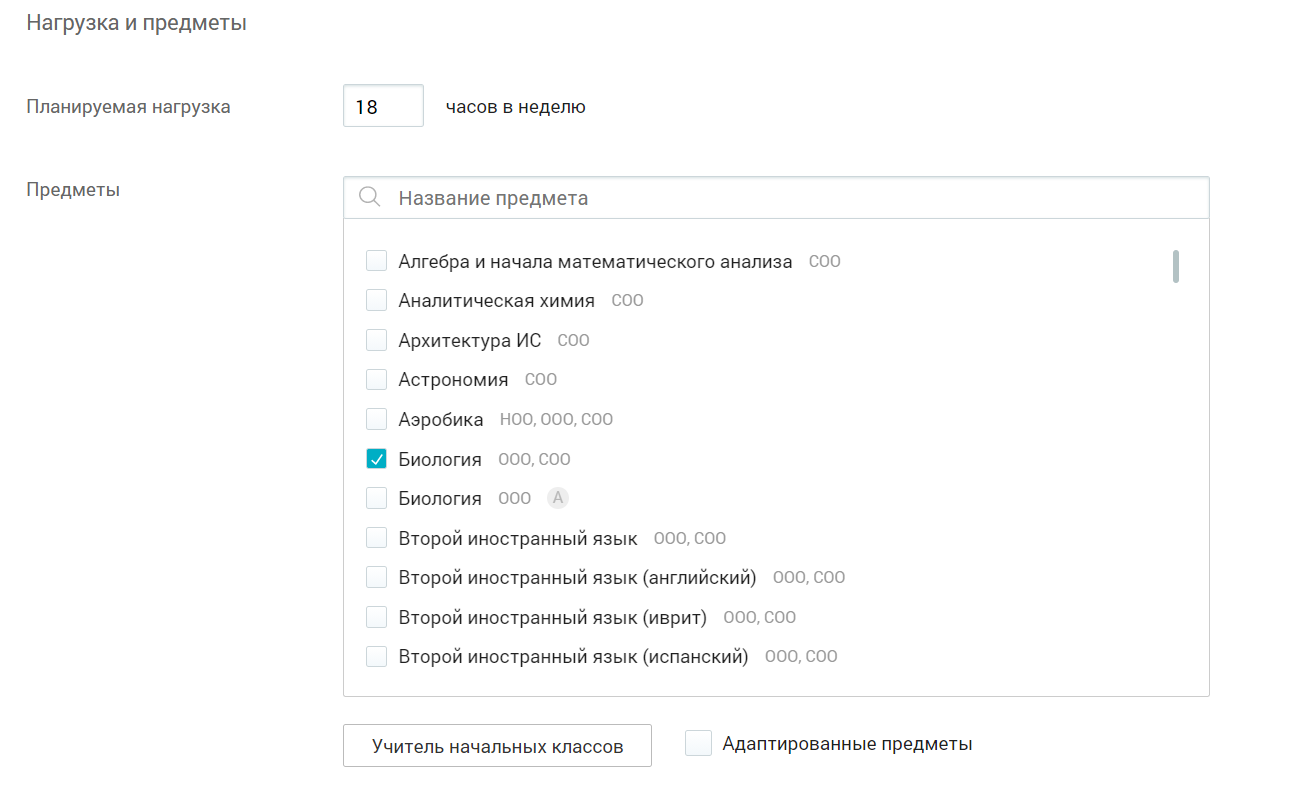Tick Второй иностранный язык (иврит) checkbox
Viewport: 1300px width, 811px height.
[376, 617]
